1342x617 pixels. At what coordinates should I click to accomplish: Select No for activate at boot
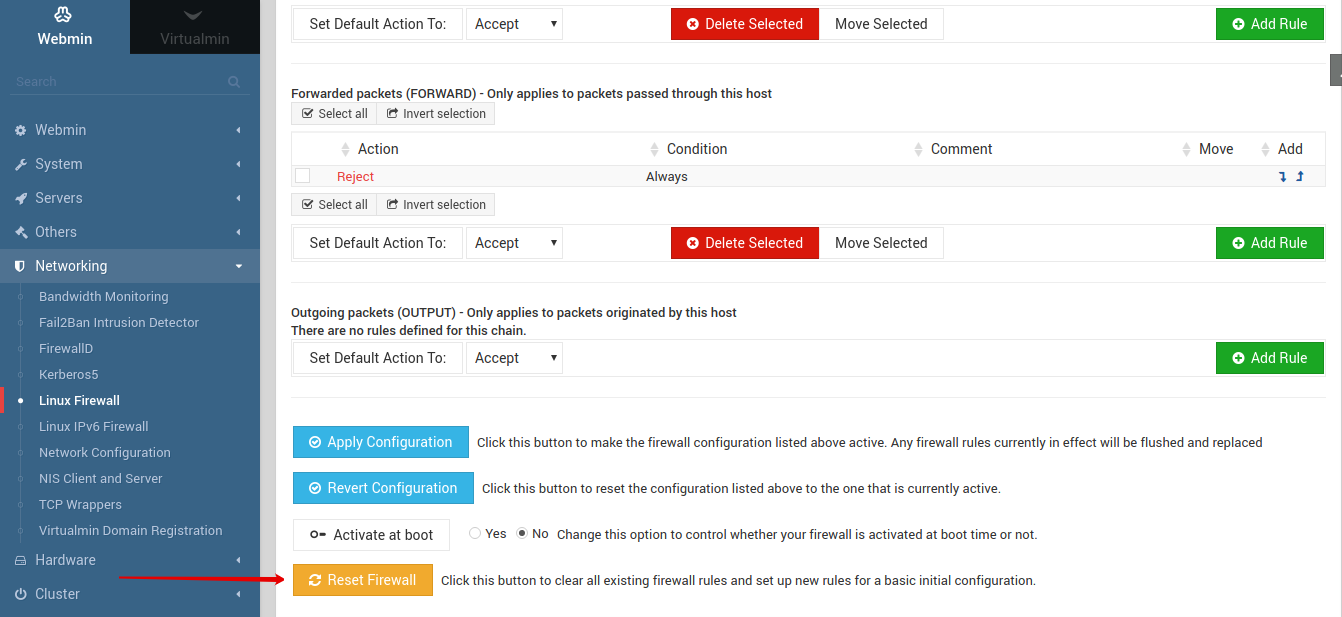[522, 534]
